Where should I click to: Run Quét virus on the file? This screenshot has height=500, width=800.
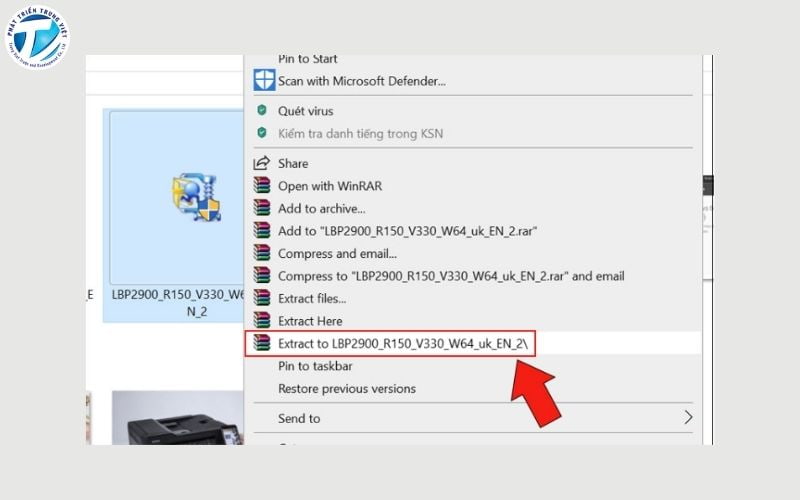[305, 111]
